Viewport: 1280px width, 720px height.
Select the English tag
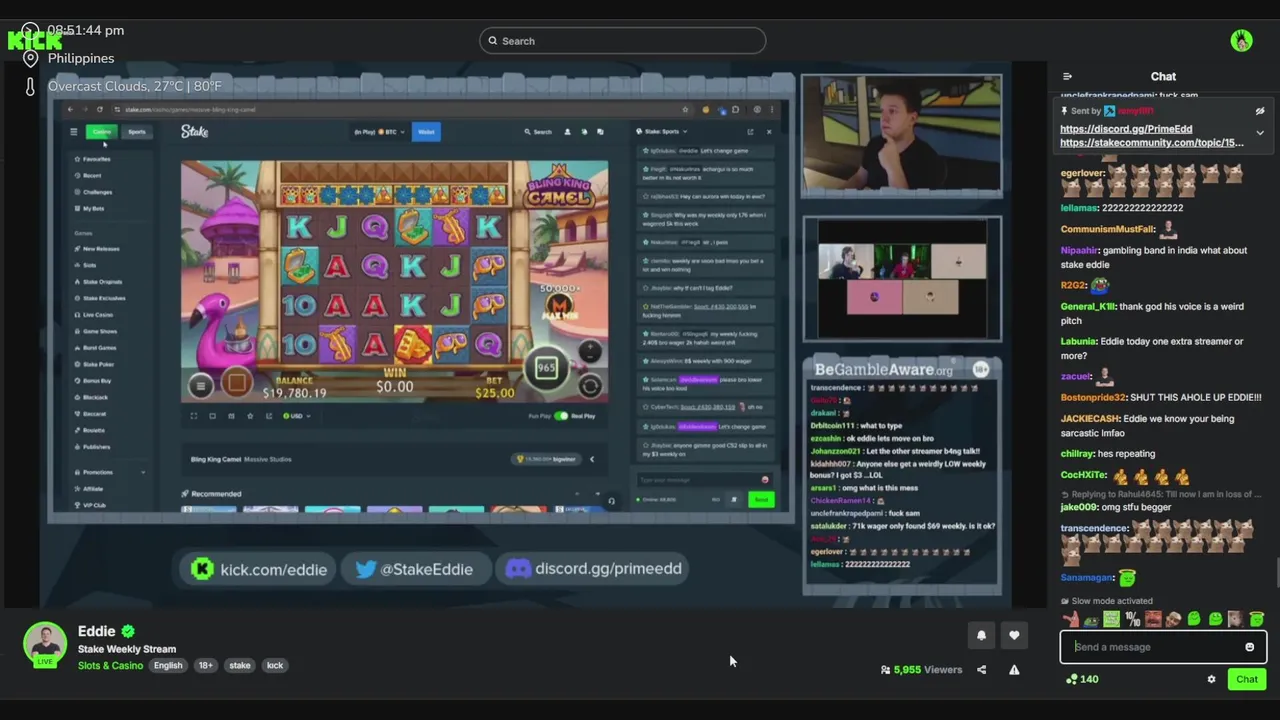coord(168,665)
